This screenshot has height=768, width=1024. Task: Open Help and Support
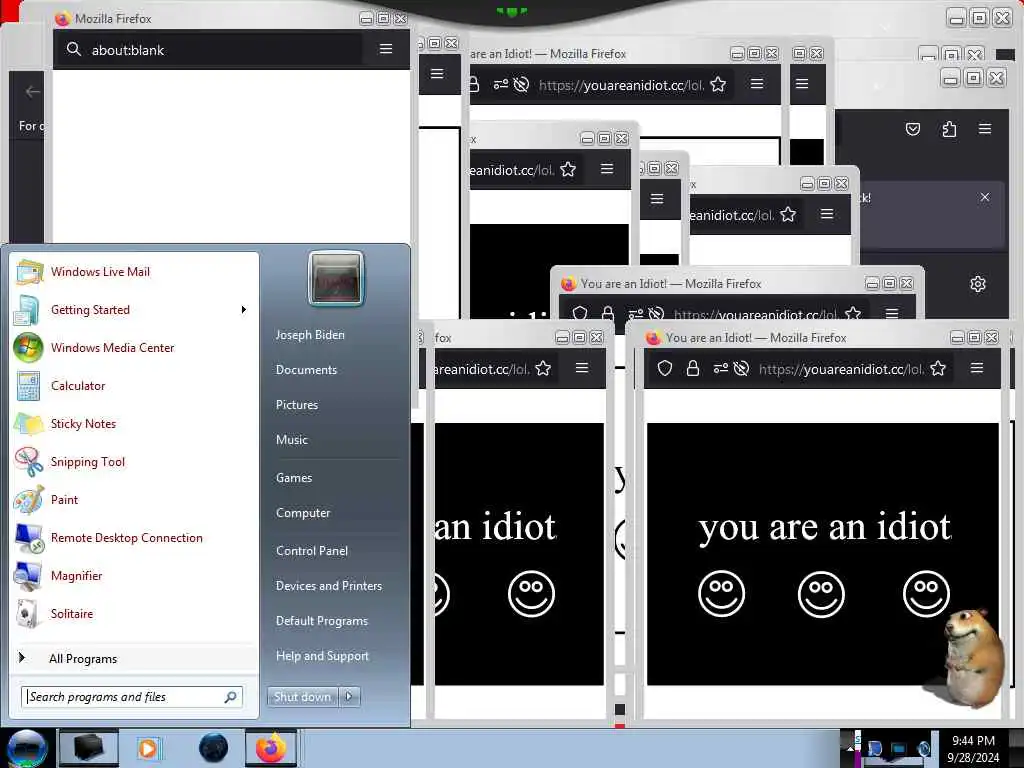tap(322, 656)
